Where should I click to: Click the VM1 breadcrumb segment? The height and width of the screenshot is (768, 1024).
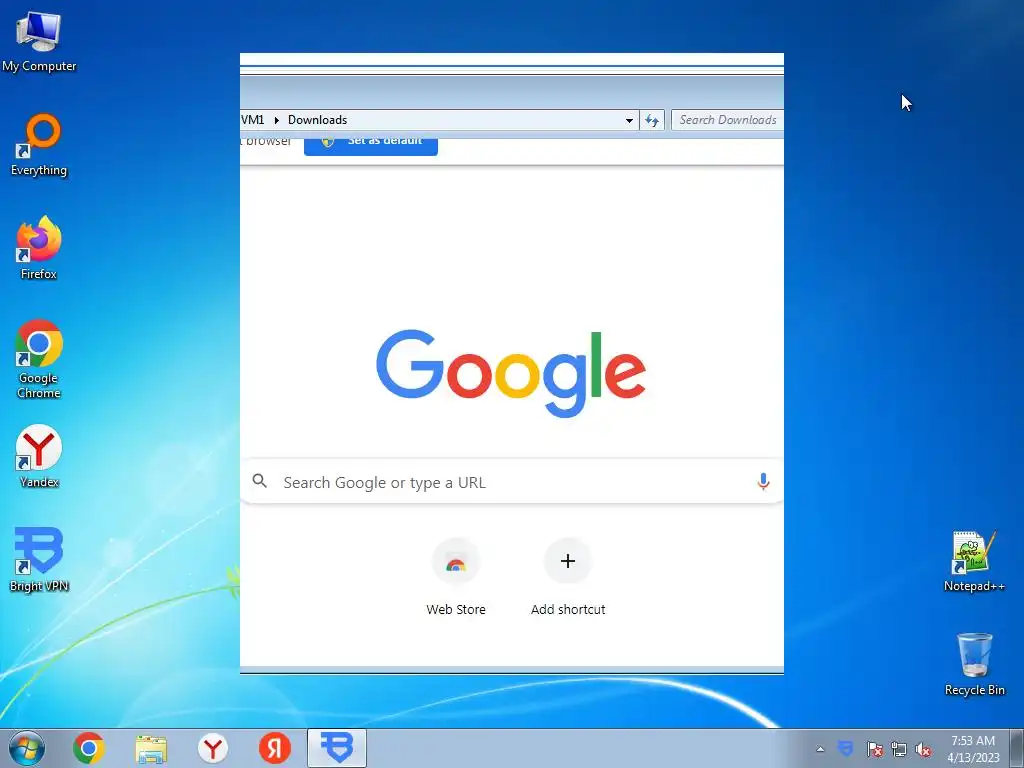[253, 120]
